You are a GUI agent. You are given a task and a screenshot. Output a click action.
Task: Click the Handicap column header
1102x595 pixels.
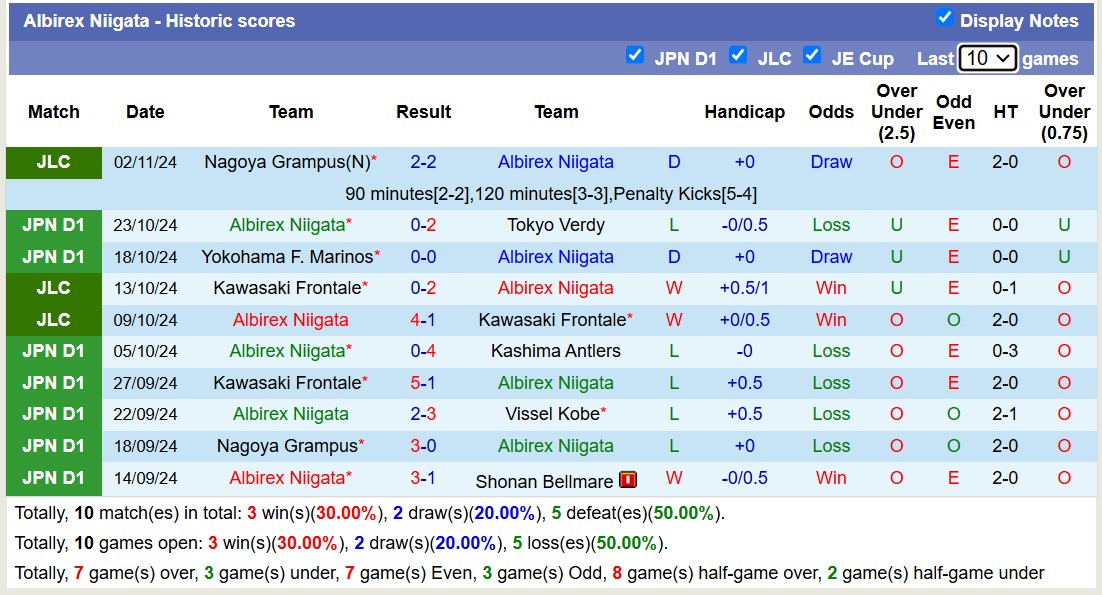point(744,112)
